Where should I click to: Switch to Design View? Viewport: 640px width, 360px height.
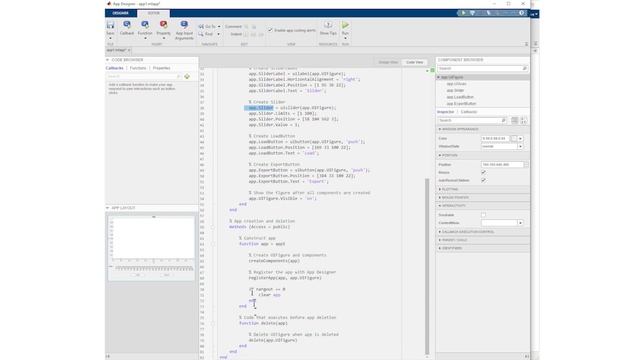tap(388, 62)
